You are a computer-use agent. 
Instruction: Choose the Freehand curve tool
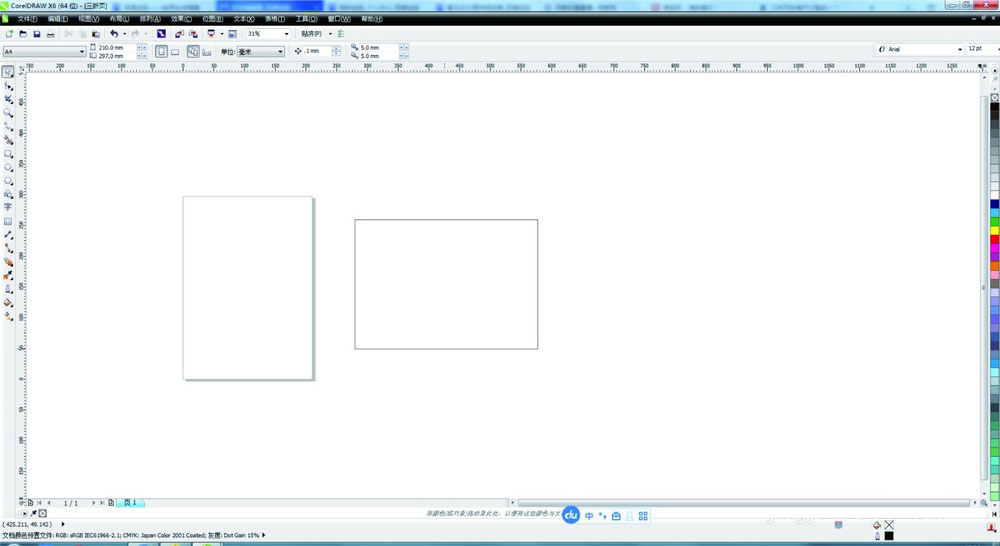8,126
